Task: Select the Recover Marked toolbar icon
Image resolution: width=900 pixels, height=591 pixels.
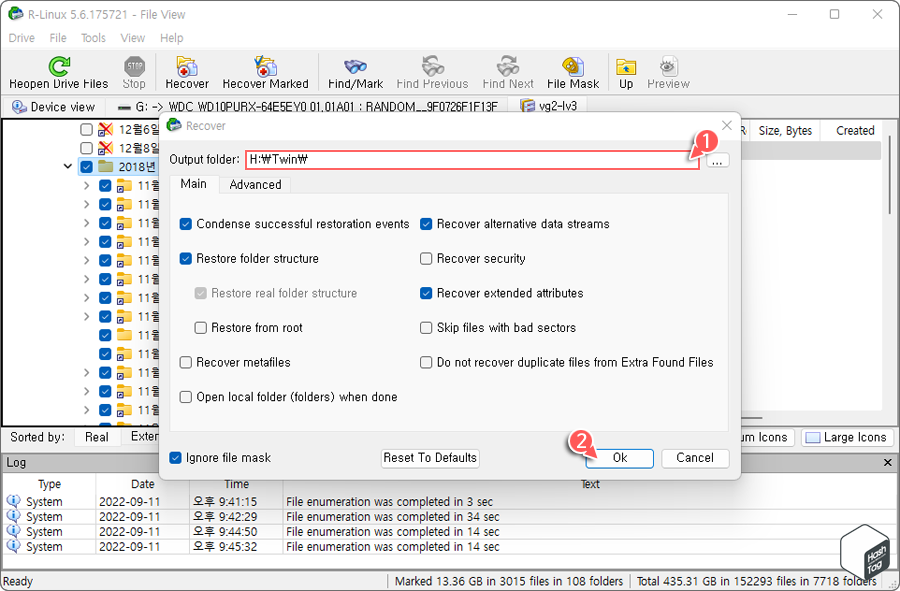Action: point(265,70)
